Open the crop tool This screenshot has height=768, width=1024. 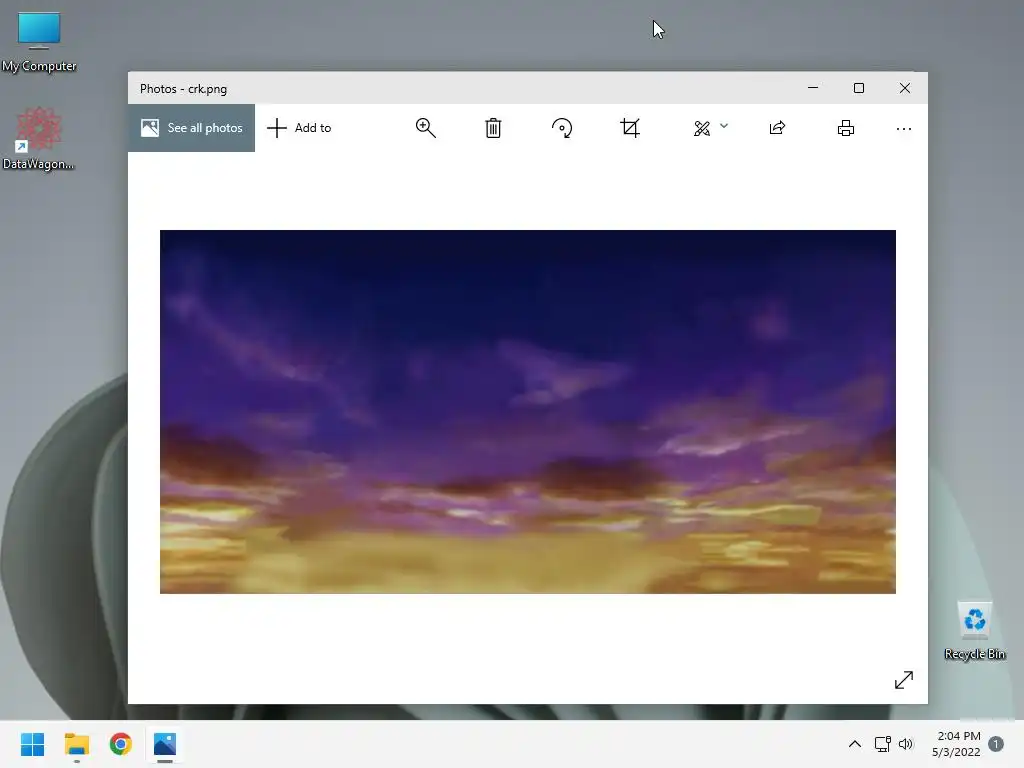pyautogui.click(x=630, y=128)
